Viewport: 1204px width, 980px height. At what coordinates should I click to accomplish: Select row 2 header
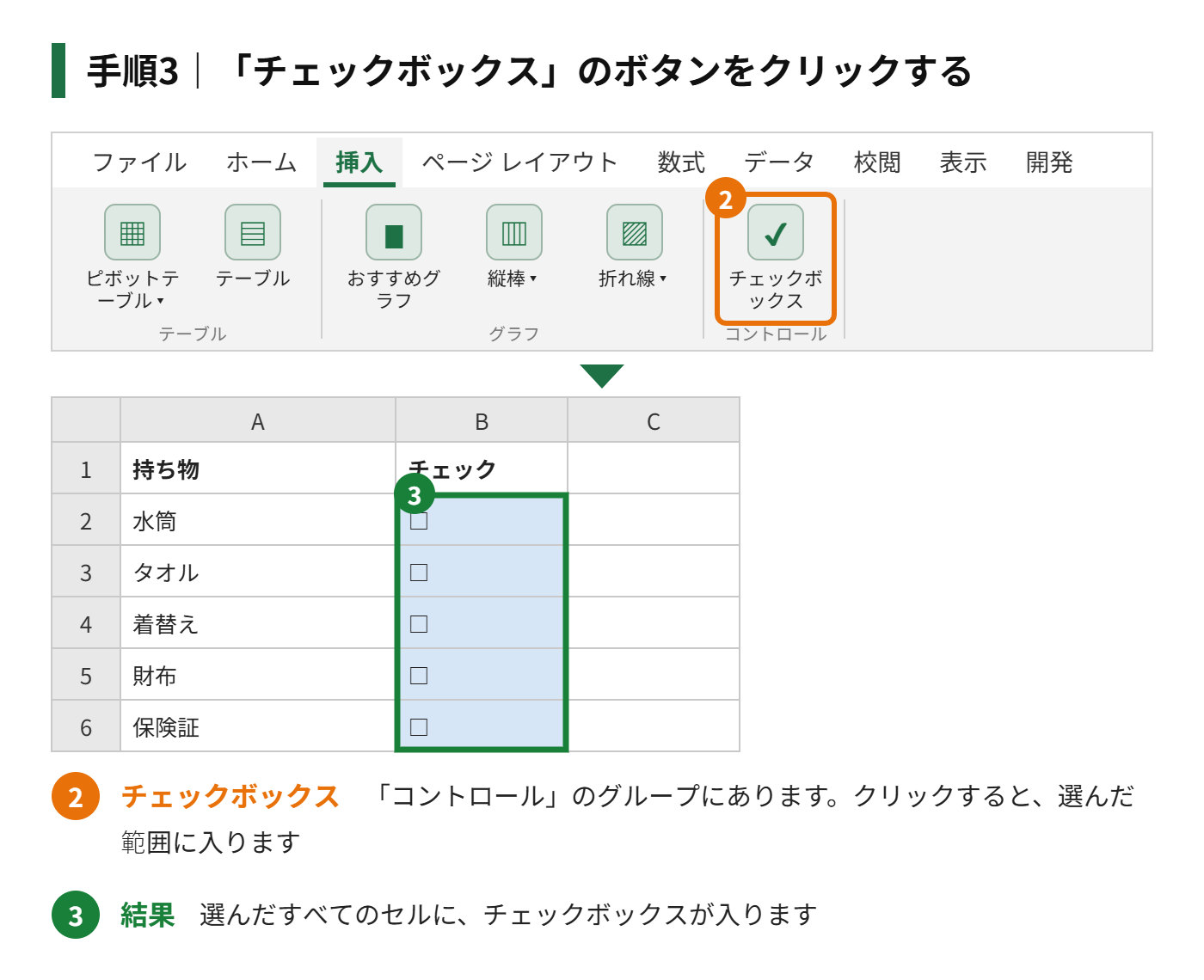pos(86,520)
